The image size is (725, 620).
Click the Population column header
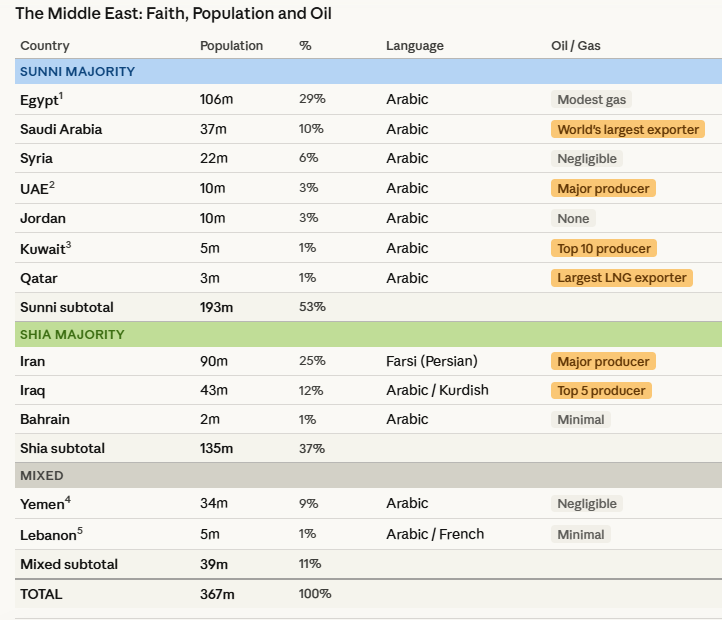[231, 46]
